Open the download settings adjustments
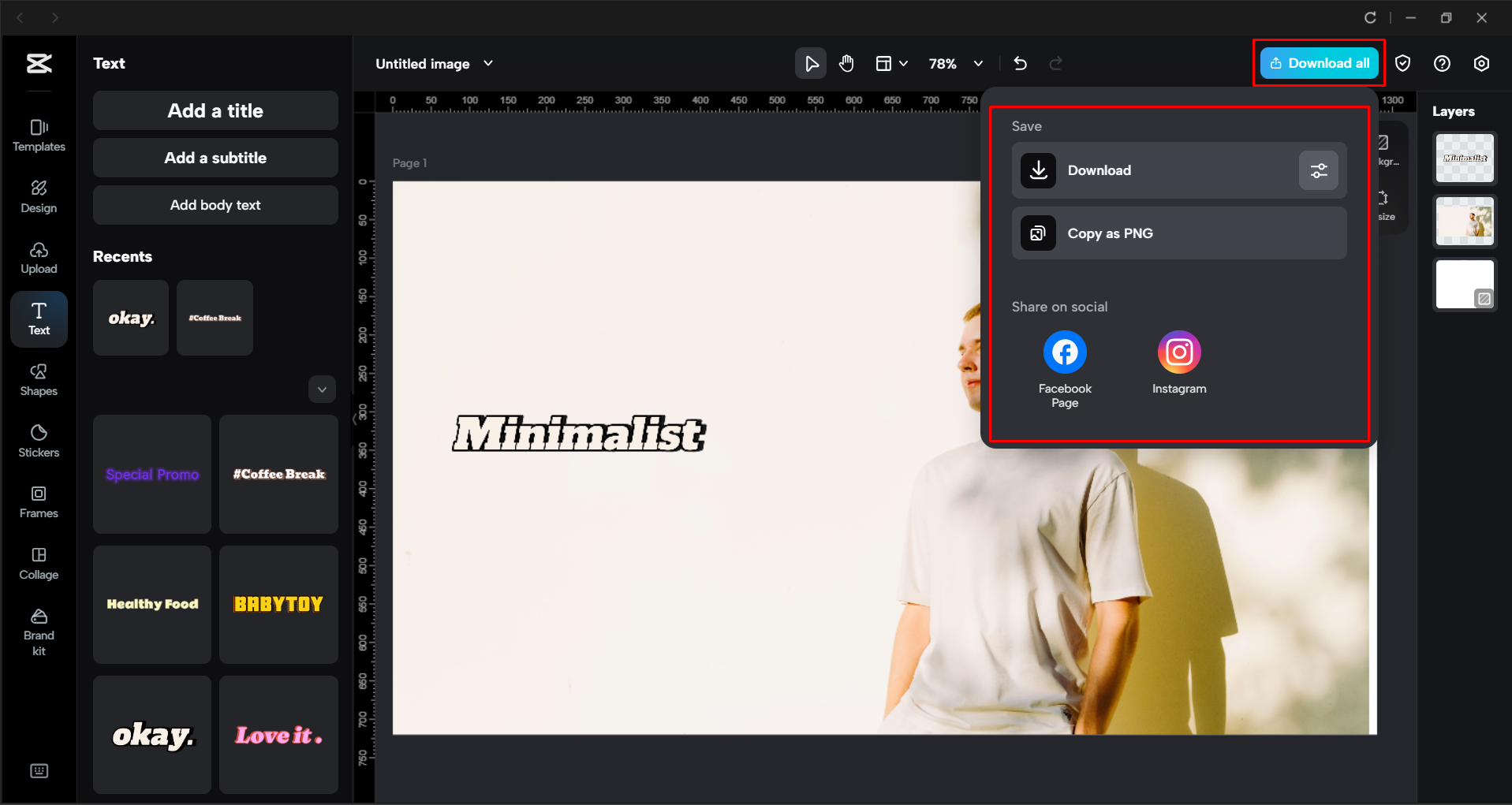Image resolution: width=1512 pixels, height=805 pixels. click(1318, 170)
